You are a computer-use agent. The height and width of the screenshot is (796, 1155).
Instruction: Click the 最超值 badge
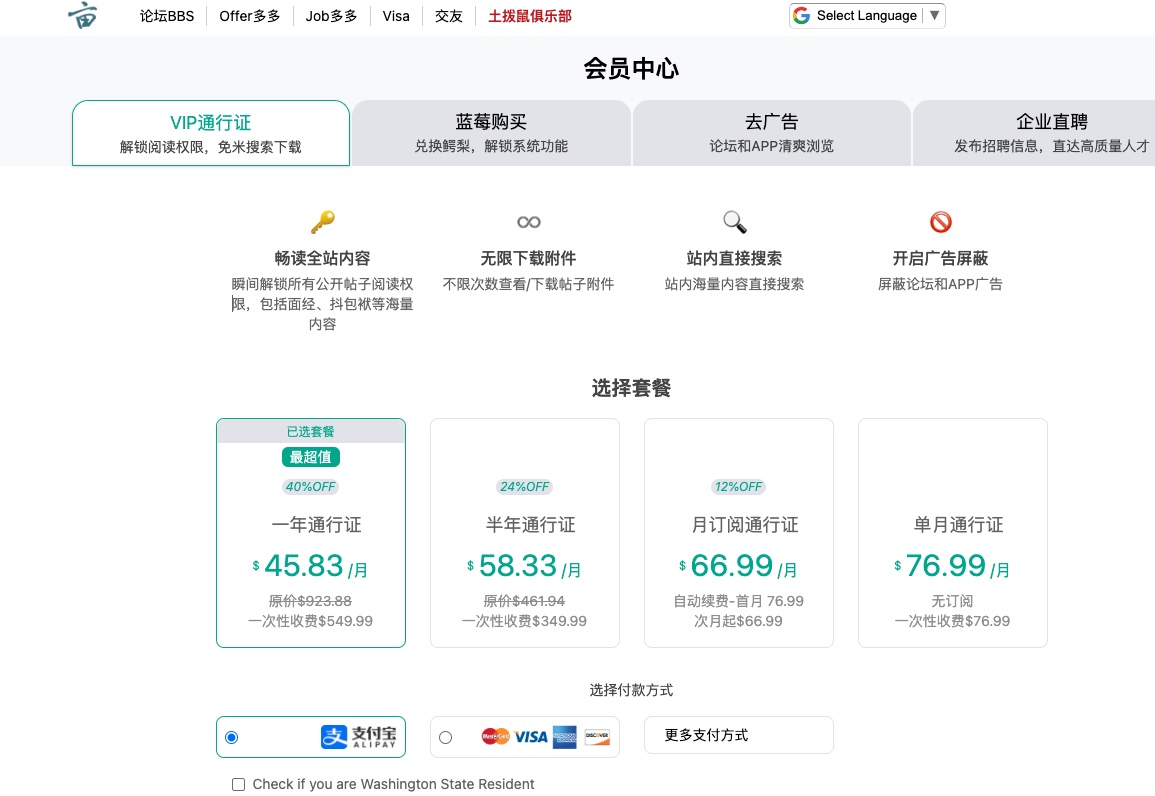[x=311, y=457]
